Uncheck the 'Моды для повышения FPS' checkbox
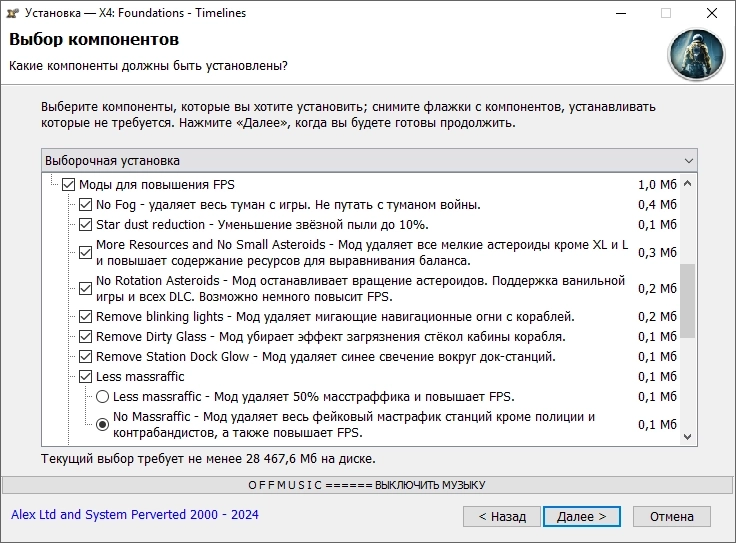 [x=69, y=184]
